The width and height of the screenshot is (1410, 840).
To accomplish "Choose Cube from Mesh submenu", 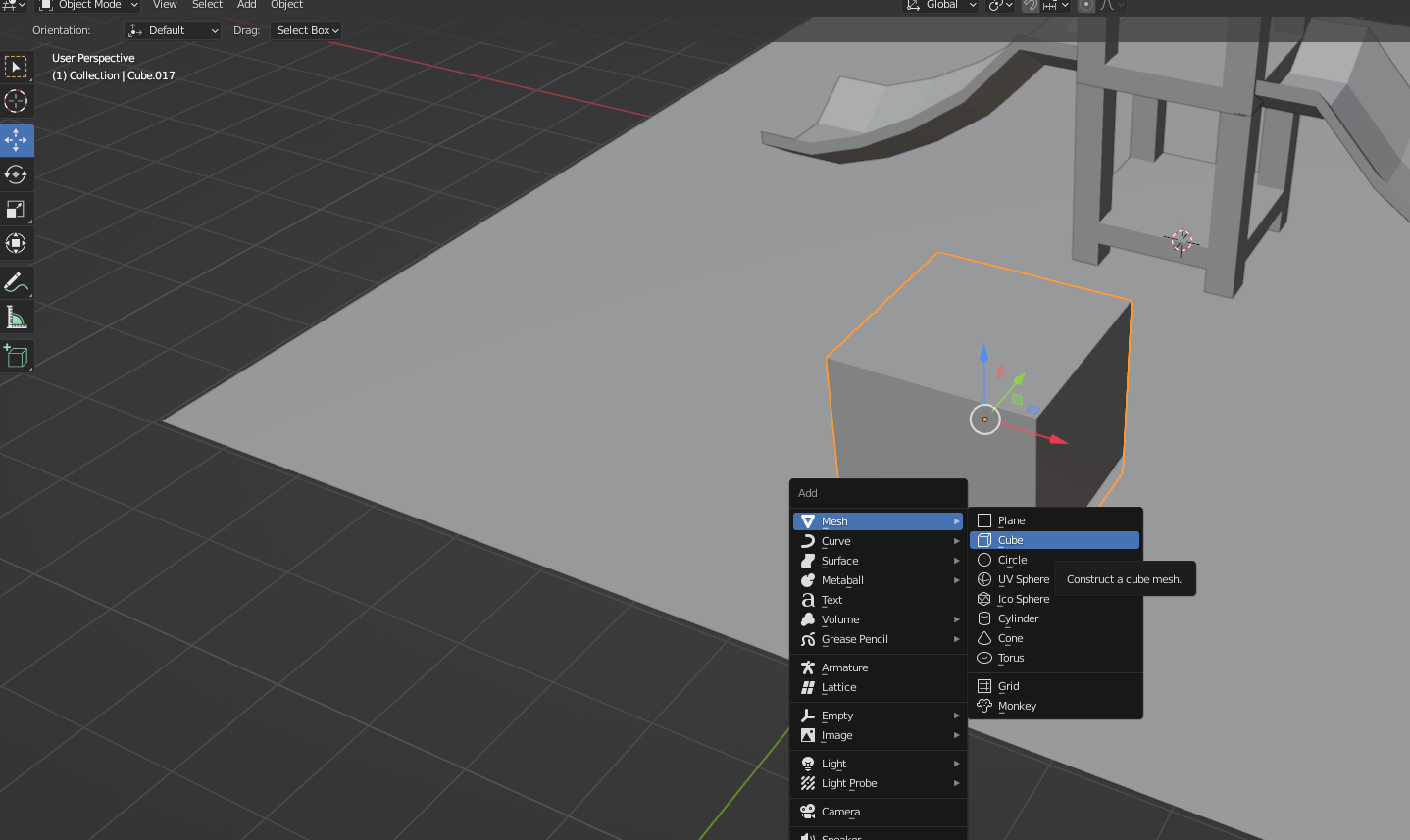I will (x=1054, y=540).
